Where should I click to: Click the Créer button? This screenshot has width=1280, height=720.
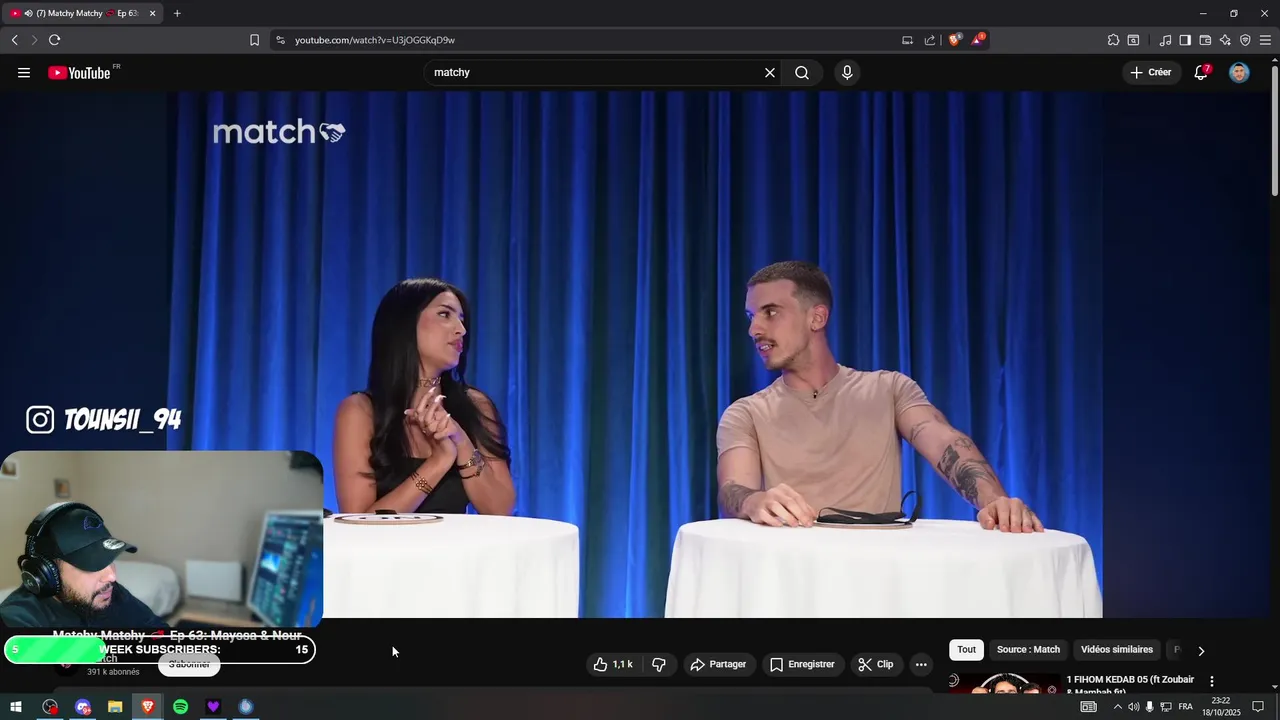[1151, 72]
